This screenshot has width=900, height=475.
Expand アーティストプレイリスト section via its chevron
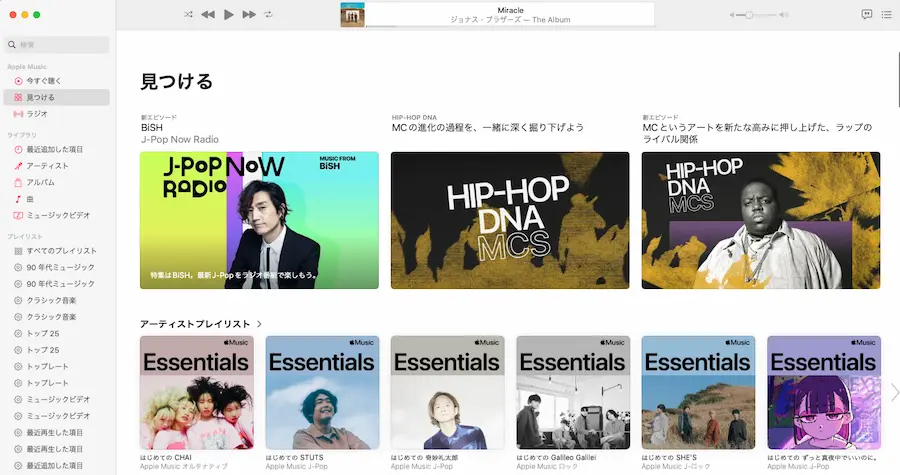click(259, 324)
